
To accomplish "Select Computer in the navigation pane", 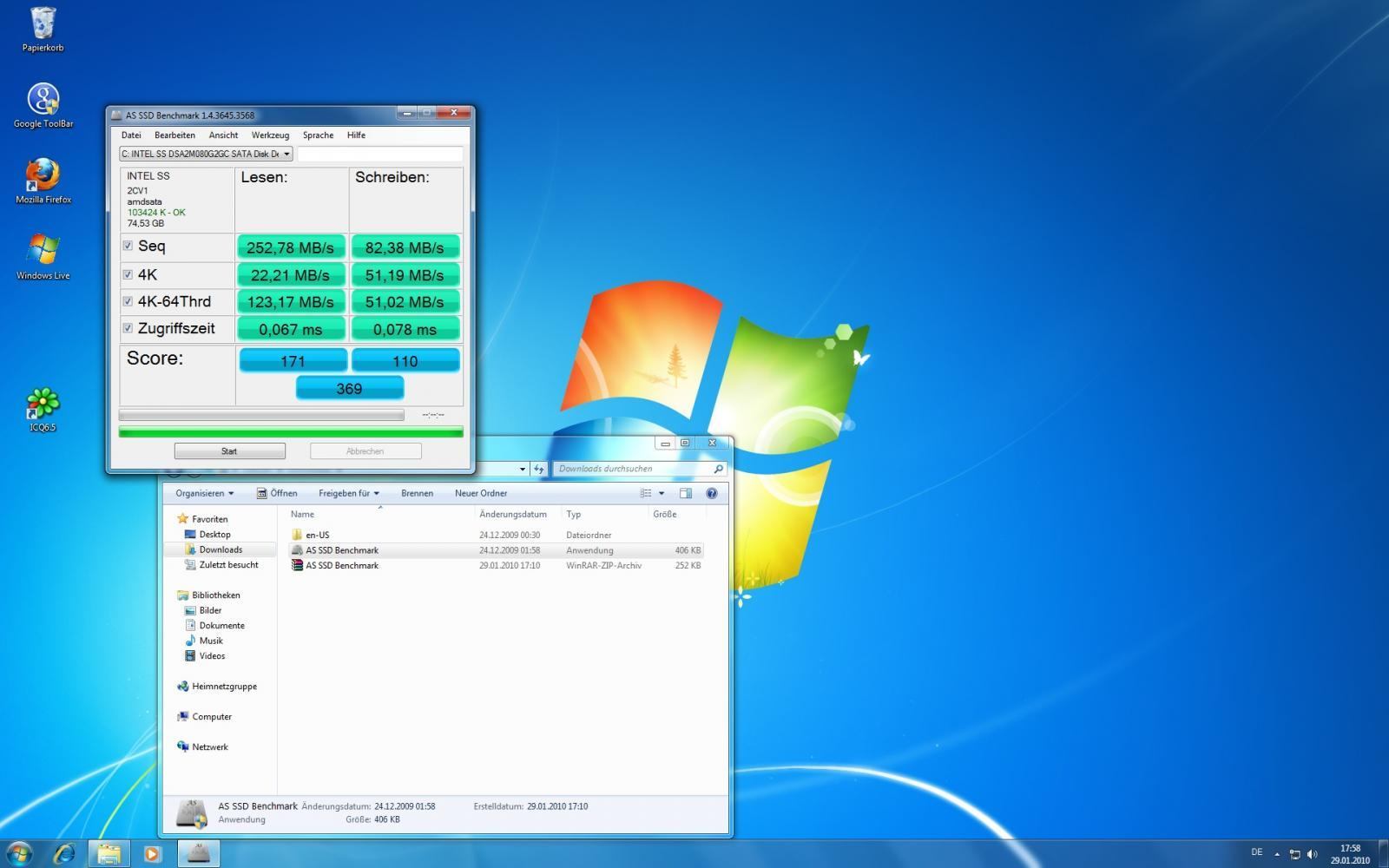I will (212, 717).
